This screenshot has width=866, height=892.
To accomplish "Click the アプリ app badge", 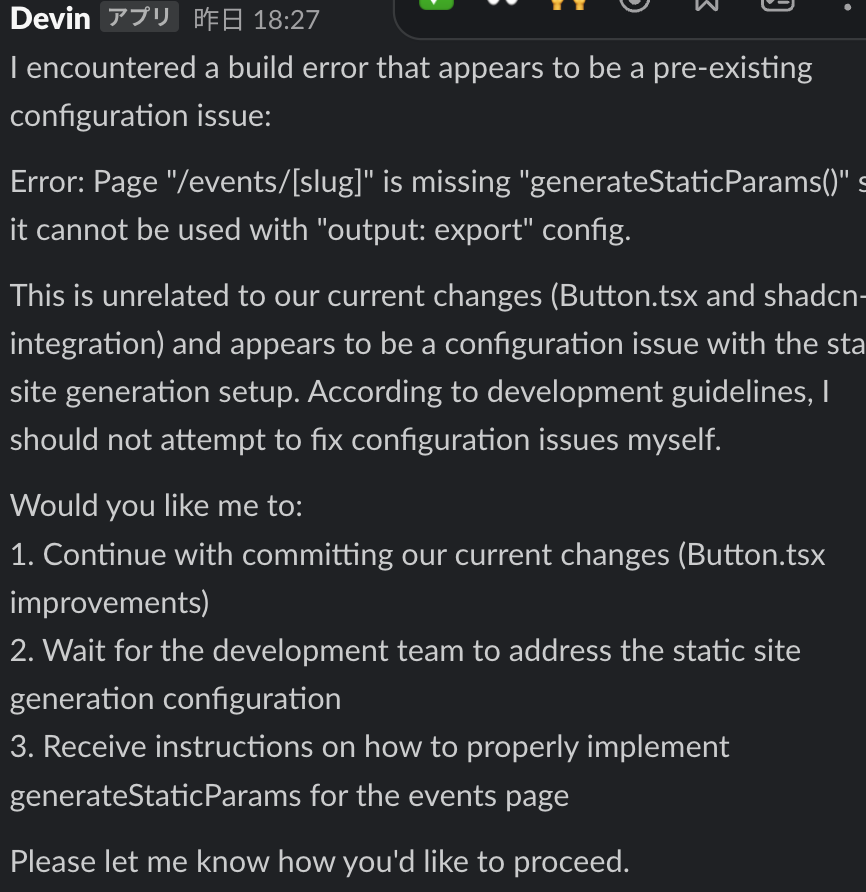I will pyautogui.click(x=139, y=18).
